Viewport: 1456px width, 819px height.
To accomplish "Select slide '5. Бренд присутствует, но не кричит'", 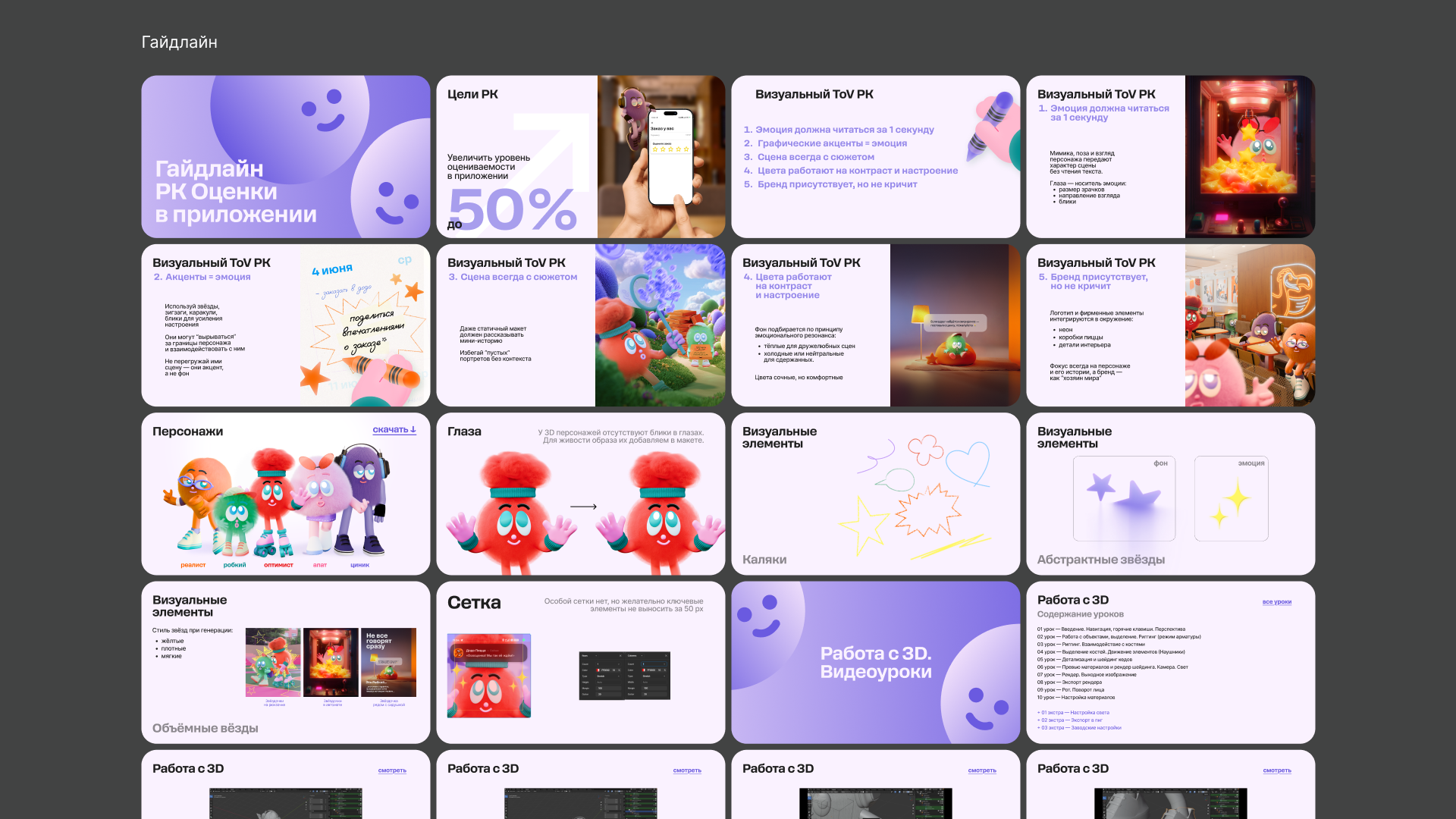I will pos(1170,325).
